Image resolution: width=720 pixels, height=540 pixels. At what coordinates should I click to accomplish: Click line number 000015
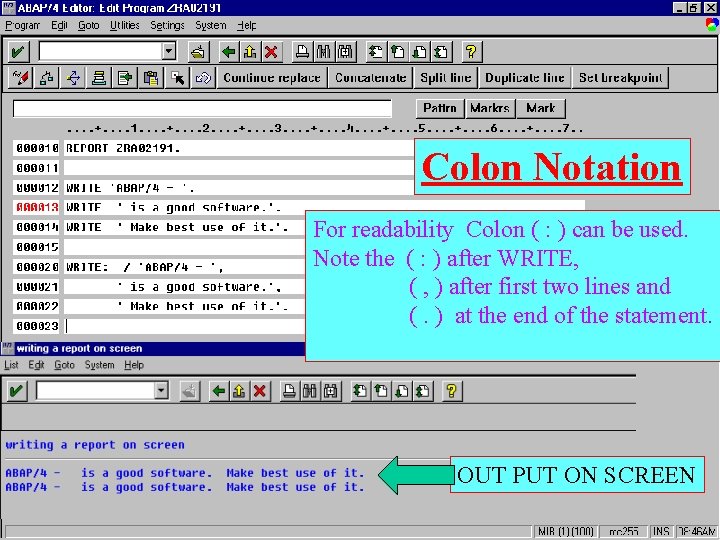click(x=37, y=247)
